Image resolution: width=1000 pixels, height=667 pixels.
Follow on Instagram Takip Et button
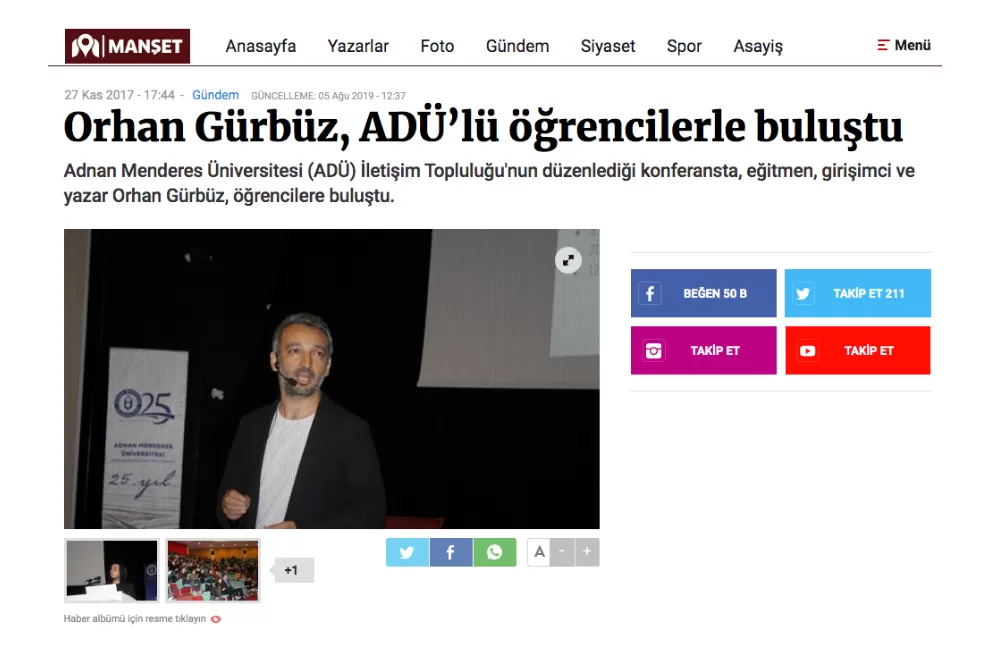[703, 351]
